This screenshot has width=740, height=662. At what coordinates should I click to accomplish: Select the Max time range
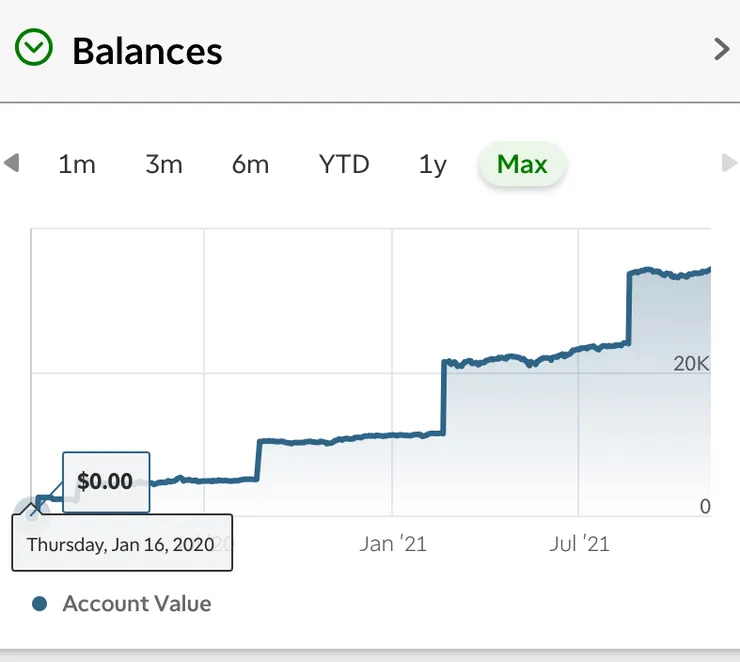pos(522,164)
